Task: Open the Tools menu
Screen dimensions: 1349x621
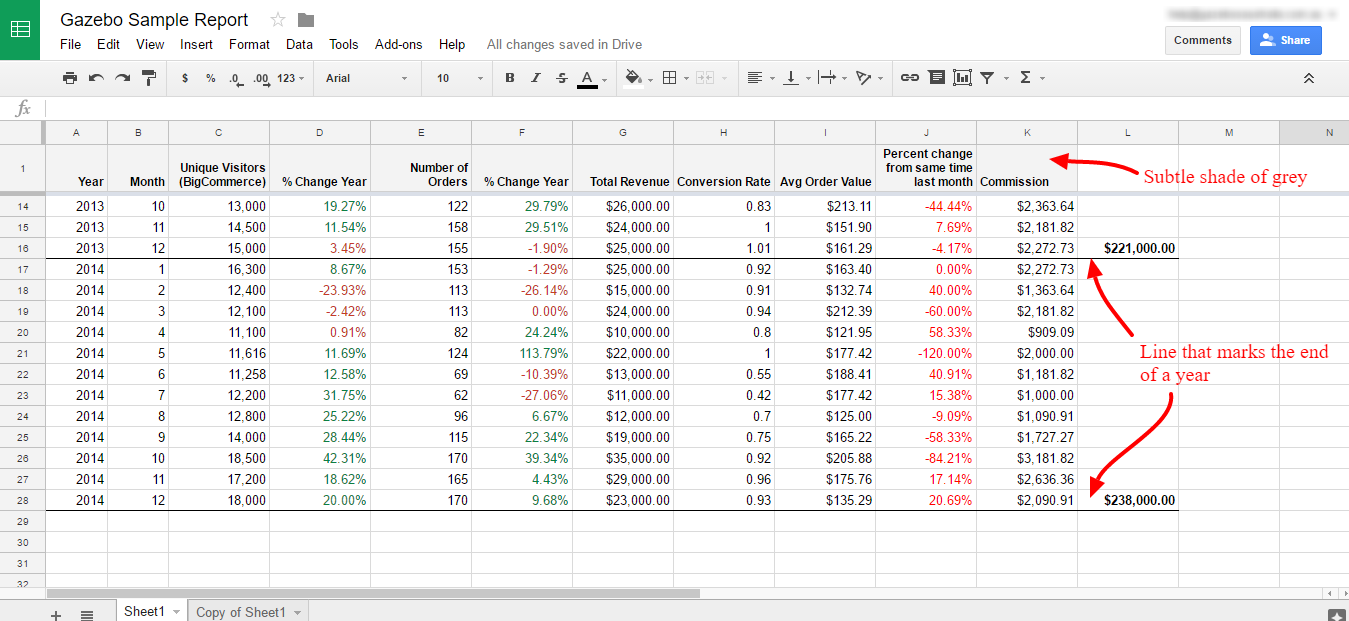Action: click(x=344, y=44)
